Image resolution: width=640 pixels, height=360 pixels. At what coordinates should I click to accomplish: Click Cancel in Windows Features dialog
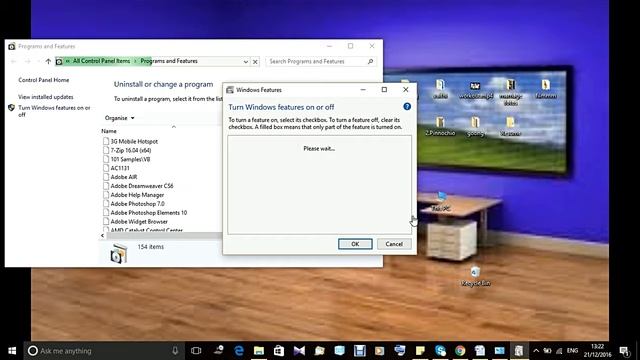coord(394,244)
